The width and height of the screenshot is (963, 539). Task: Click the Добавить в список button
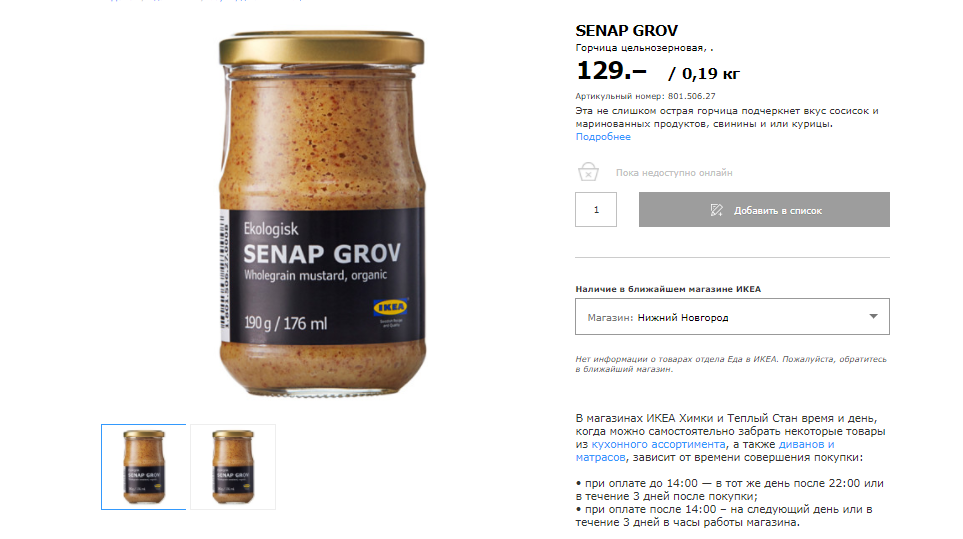[x=764, y=210]
